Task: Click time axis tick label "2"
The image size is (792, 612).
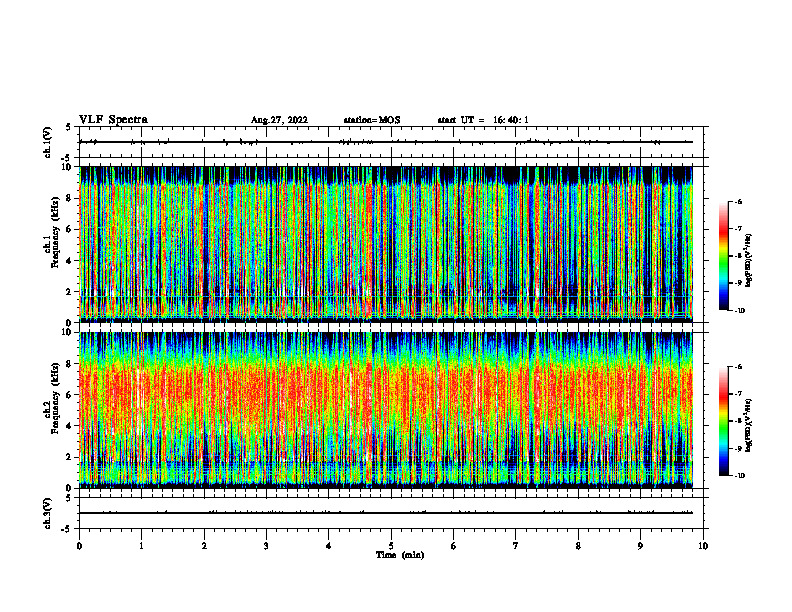Action: (204, 546)
